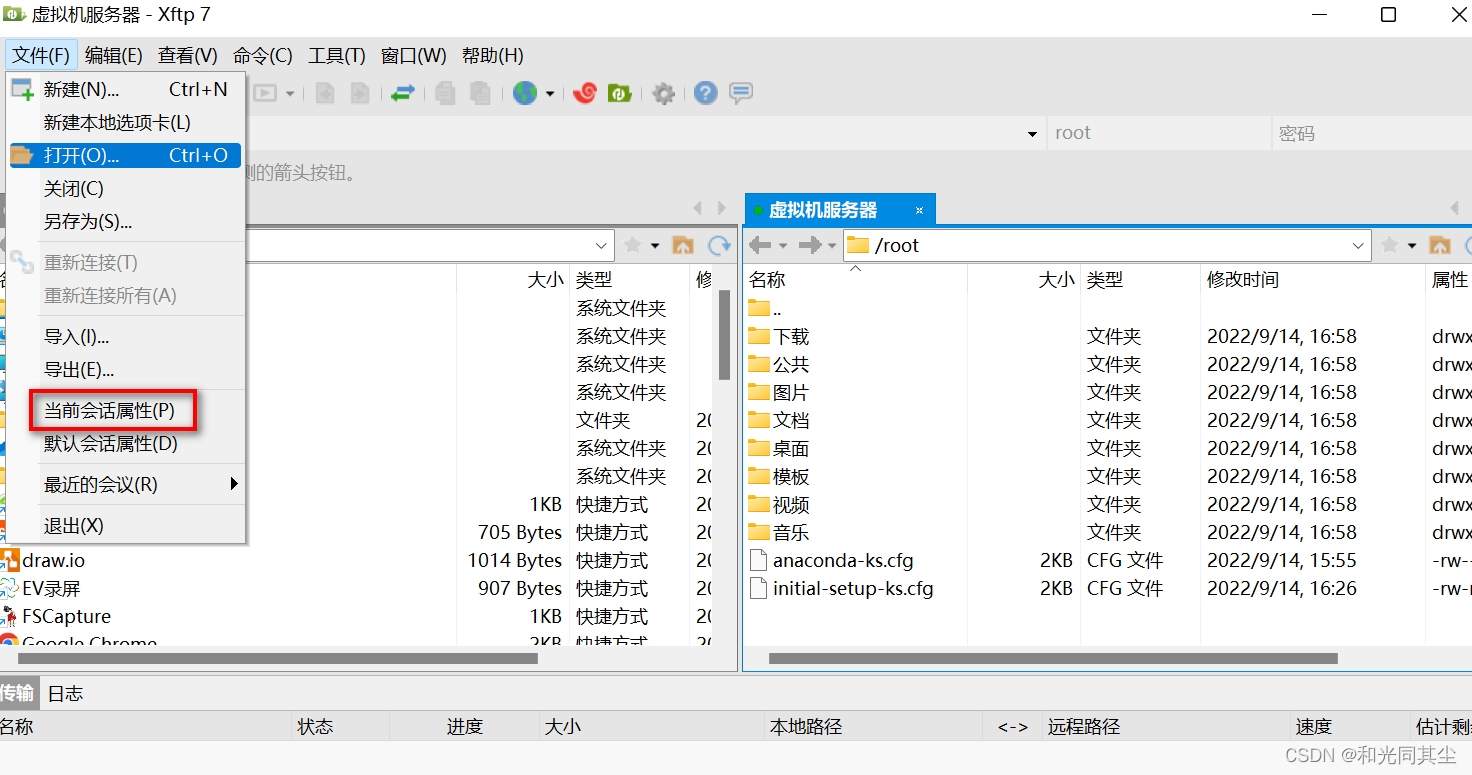Choose 另存为(S)... menu entry

[x=126, y=221]
